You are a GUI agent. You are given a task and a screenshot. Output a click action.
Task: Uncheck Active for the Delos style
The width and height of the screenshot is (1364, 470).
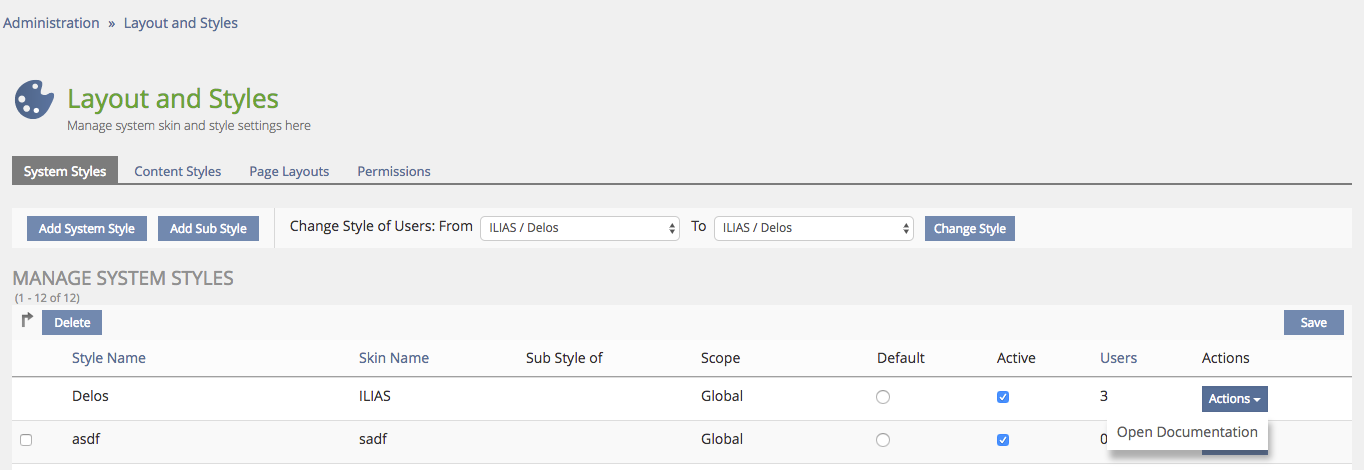(x=1003, y=397)
